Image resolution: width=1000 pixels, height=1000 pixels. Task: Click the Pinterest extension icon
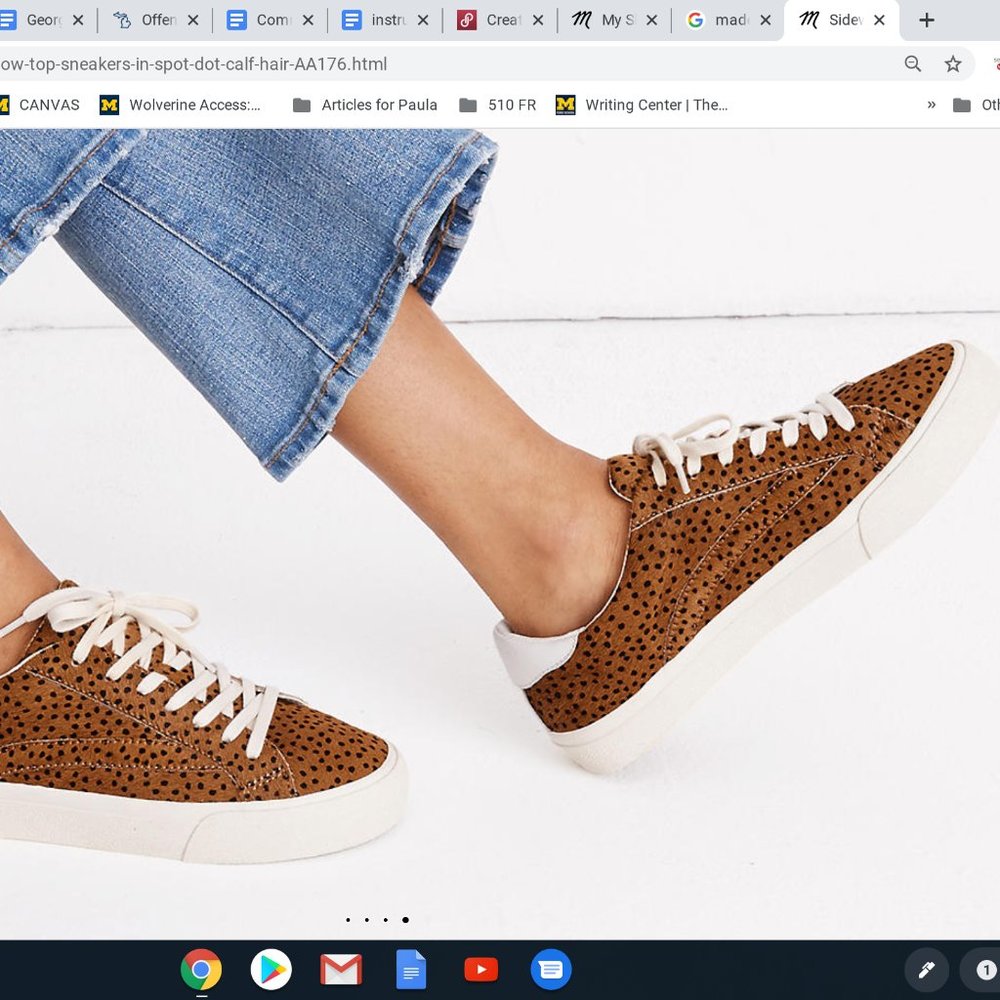(x=996, y=63)
